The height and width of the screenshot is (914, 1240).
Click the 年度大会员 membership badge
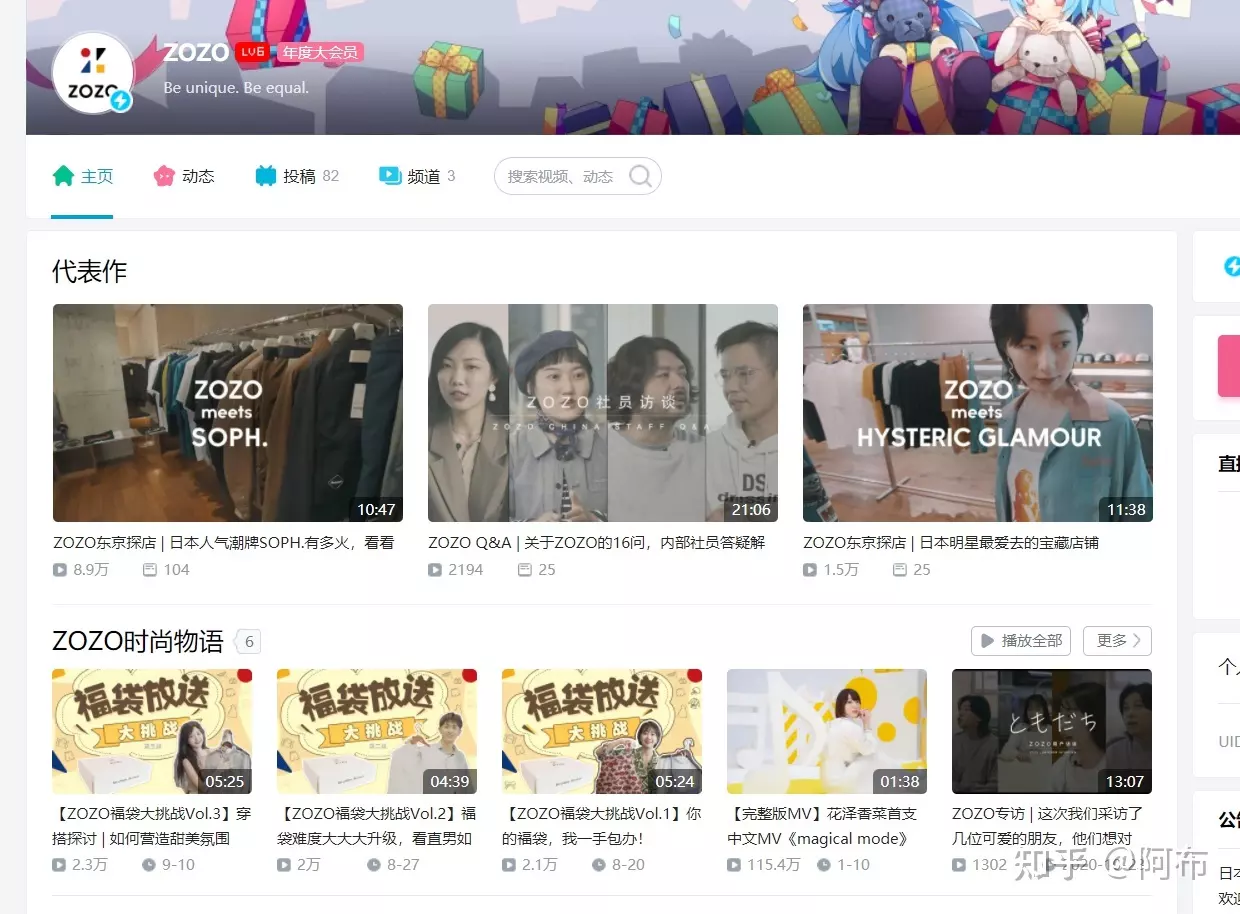tap(320, 52)
